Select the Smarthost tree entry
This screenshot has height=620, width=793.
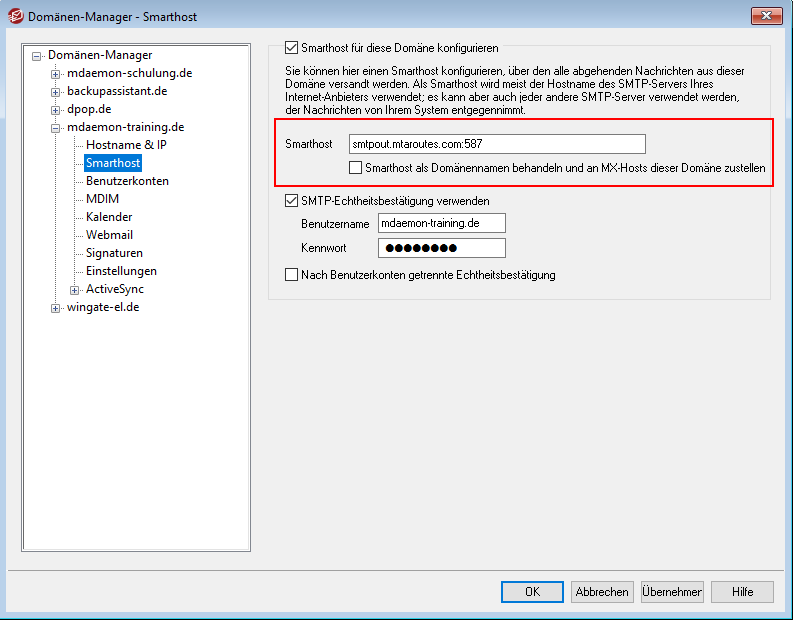pyautogui.click(x=113, y=163)
